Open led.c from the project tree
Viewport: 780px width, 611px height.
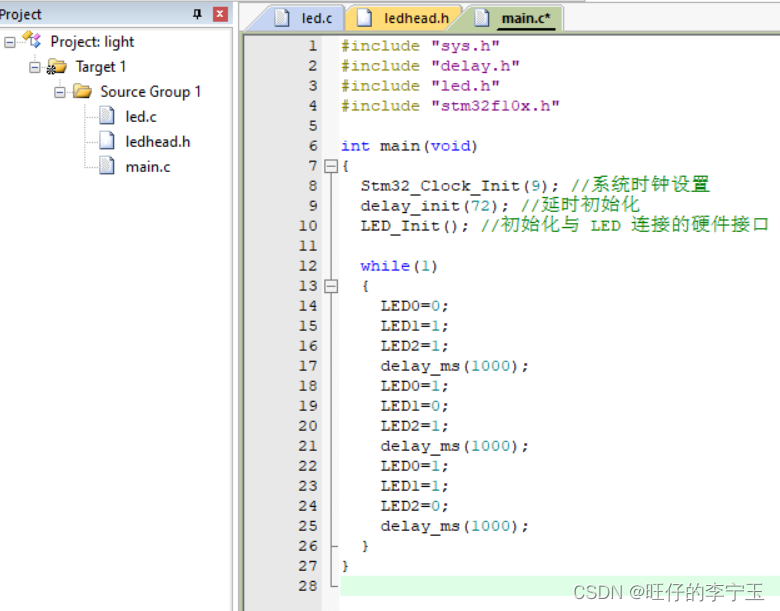[x=141, y=117]
